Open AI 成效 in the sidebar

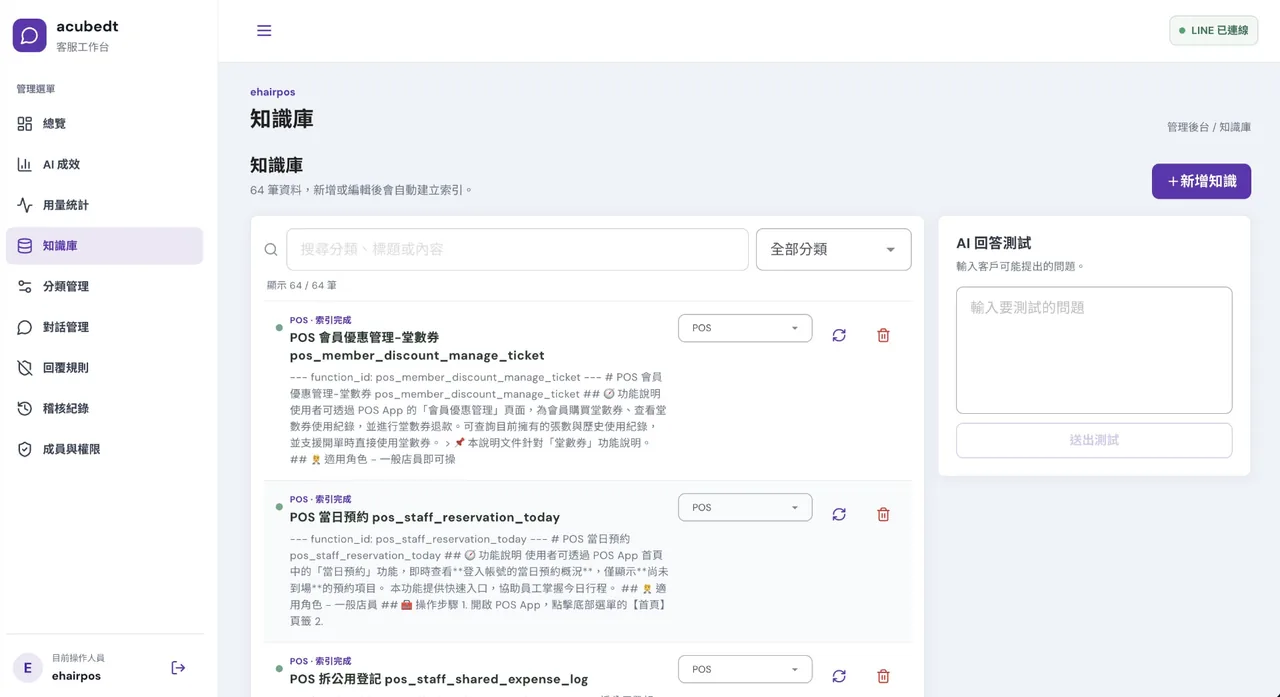point(104,164)
